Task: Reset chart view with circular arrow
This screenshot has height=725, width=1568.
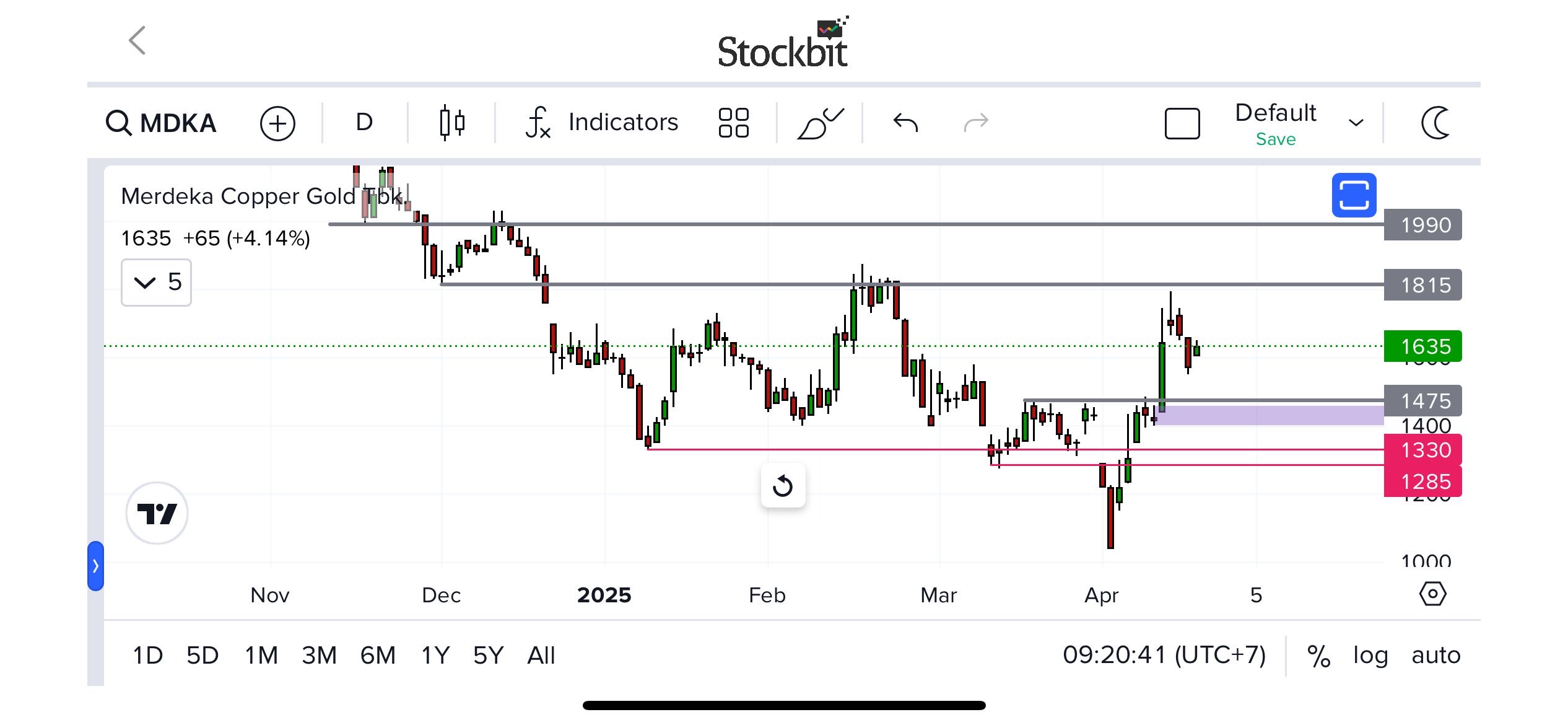Action: click(x=783, y=486)
